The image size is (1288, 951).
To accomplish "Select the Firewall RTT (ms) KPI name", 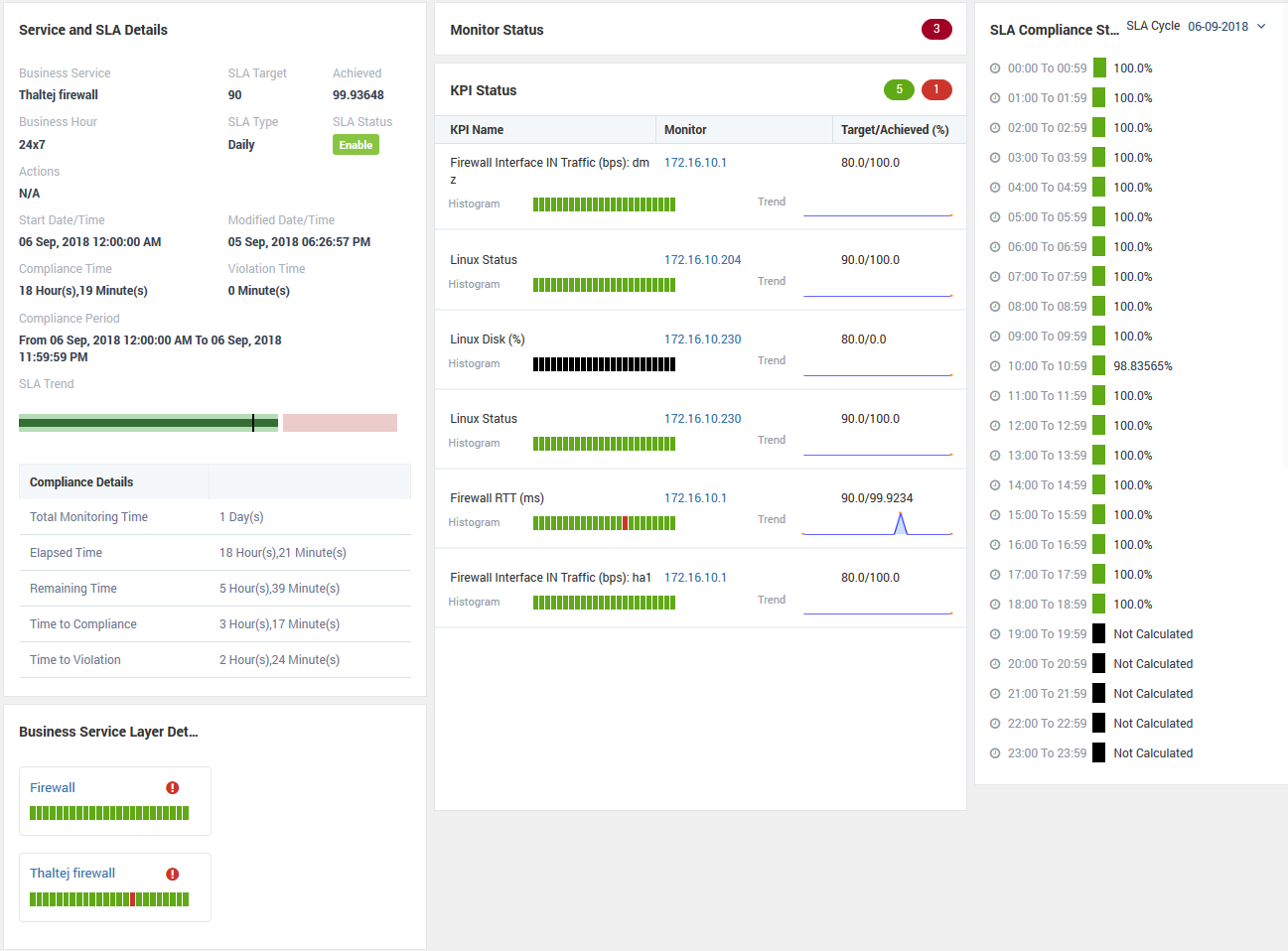I will (x=497, y=498).
